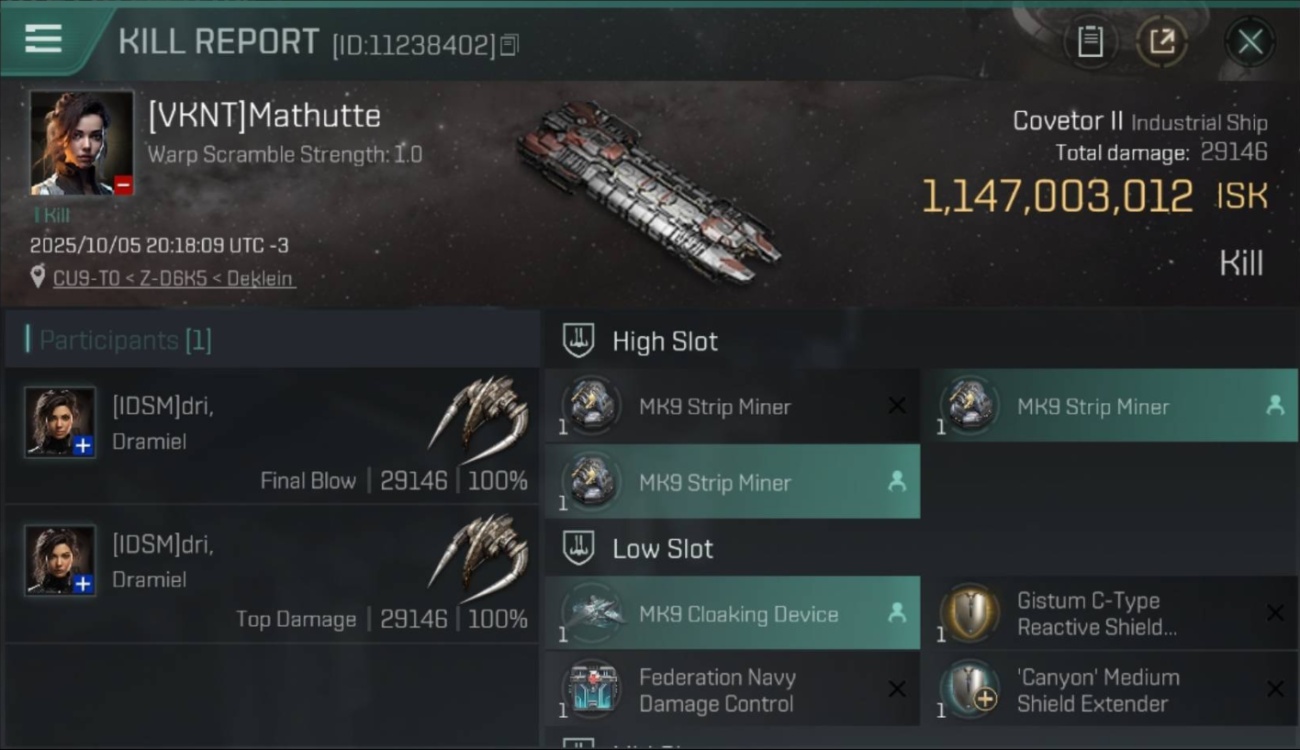The height and width of the screenshot is (750, 1300).
Task: Open the Top Damage pilot portrait
Action: [60, 560]
